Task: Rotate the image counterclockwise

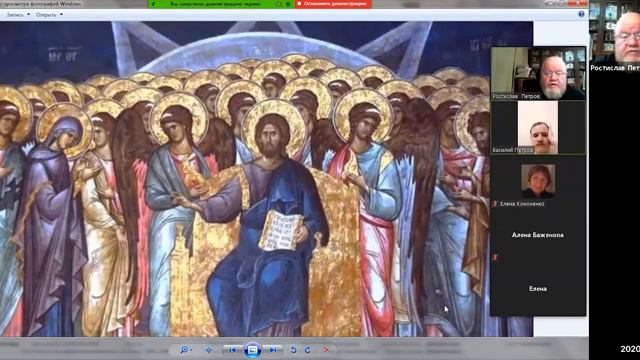Action: (x=293, y=350)
